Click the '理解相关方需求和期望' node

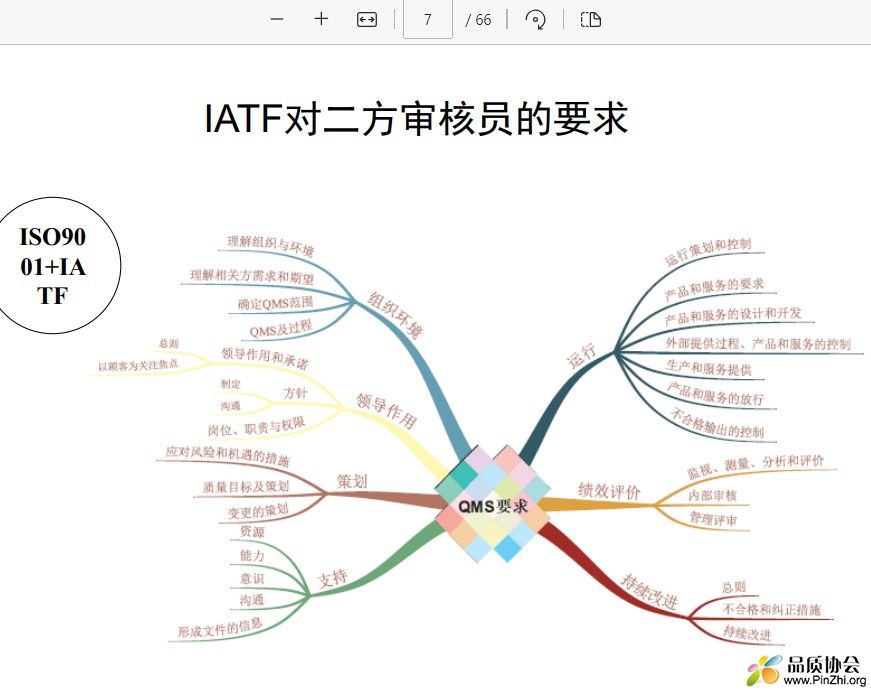tap(252, 276)
